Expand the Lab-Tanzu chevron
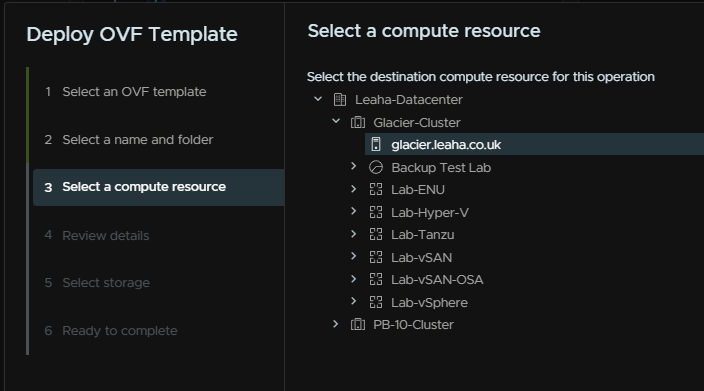The height and width of the screenshot is (391, 704). 353,234
